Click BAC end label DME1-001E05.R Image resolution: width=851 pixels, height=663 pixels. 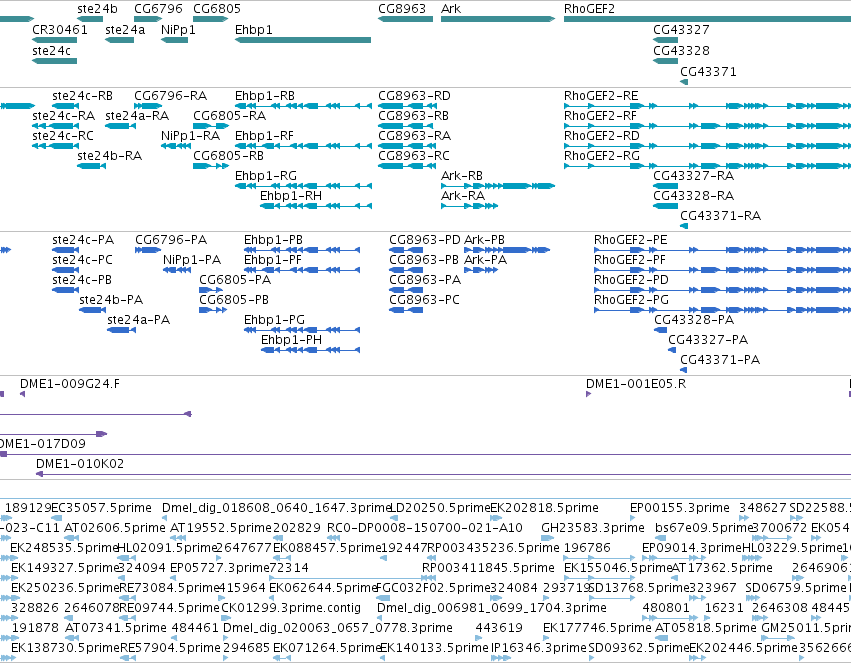636,385
